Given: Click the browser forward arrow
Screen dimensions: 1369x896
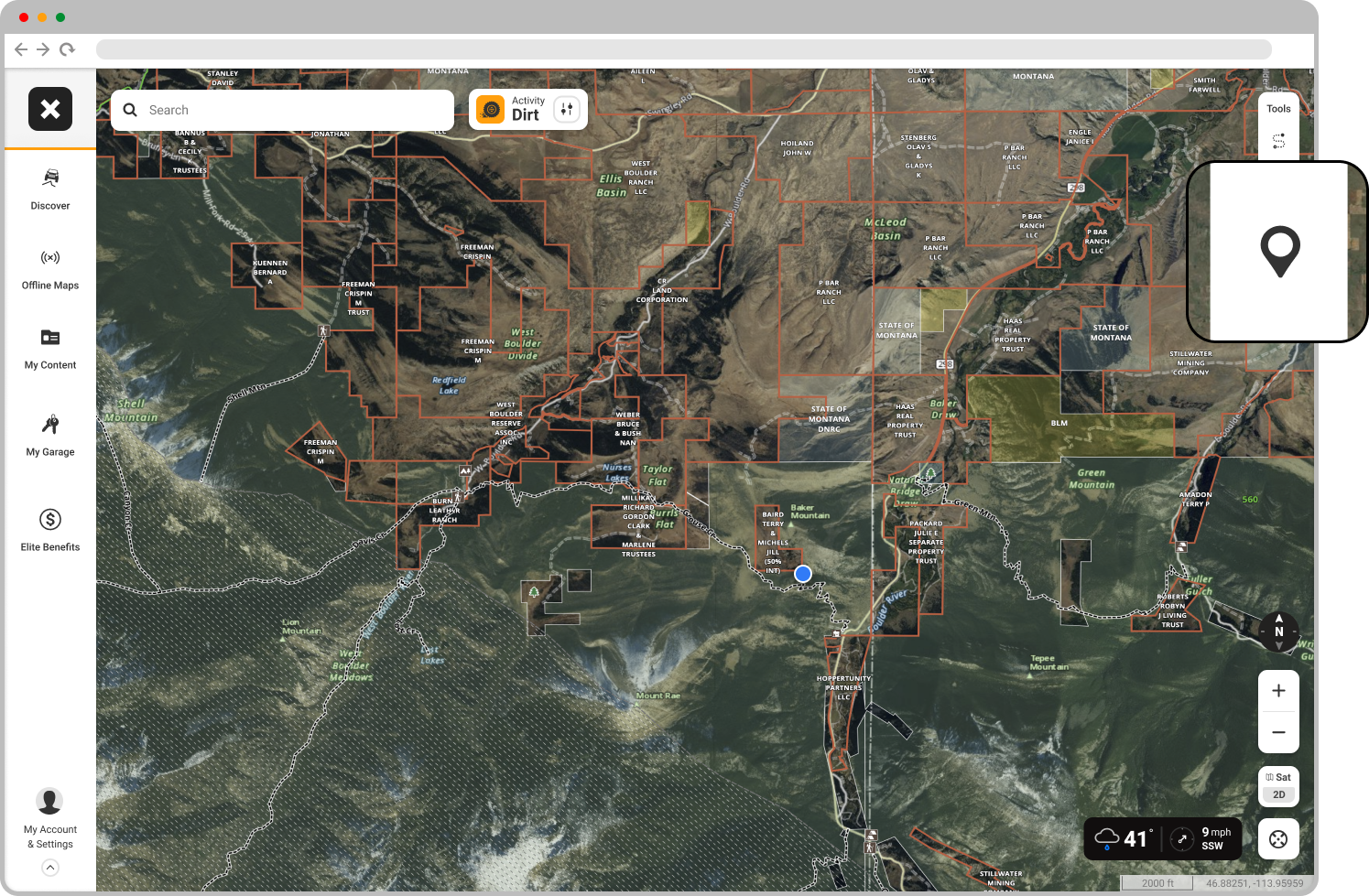Looking at the screenshot, I should (x=43, y=49).
